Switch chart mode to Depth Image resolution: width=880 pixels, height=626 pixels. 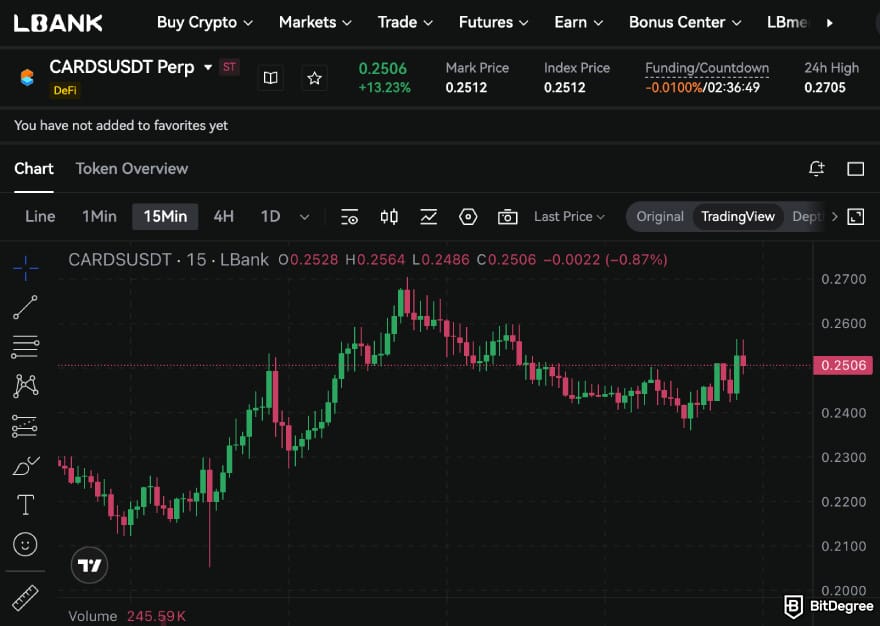click(x=808, y=217)
